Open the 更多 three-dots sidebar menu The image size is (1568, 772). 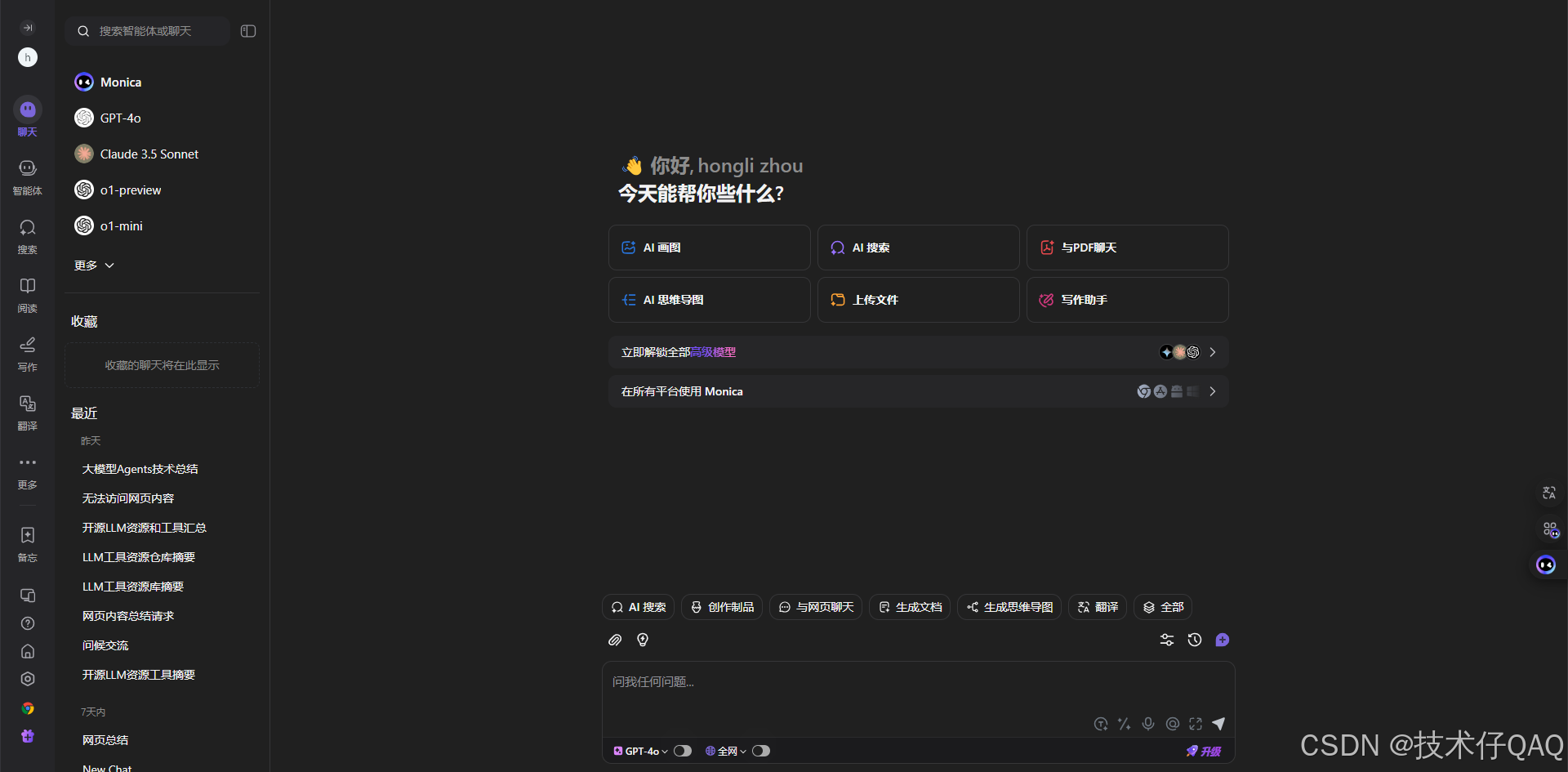click(x=28, y=471)
